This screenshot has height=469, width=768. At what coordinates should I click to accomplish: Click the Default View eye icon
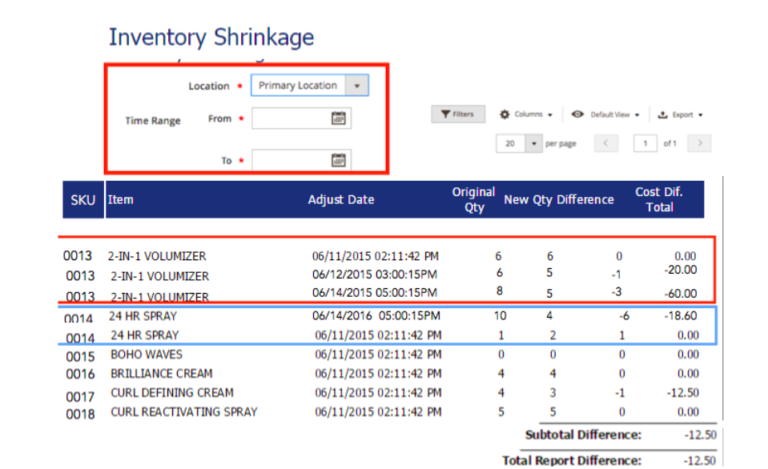click(x=577, y=114)
